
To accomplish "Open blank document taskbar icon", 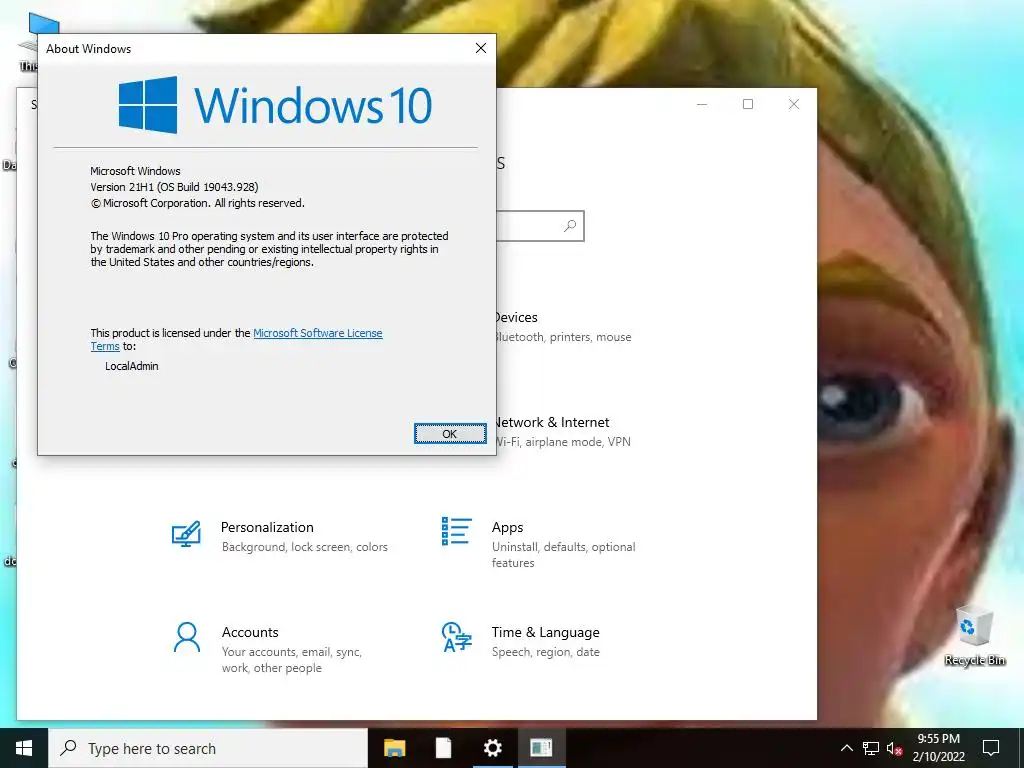I will tap(443, 748).
